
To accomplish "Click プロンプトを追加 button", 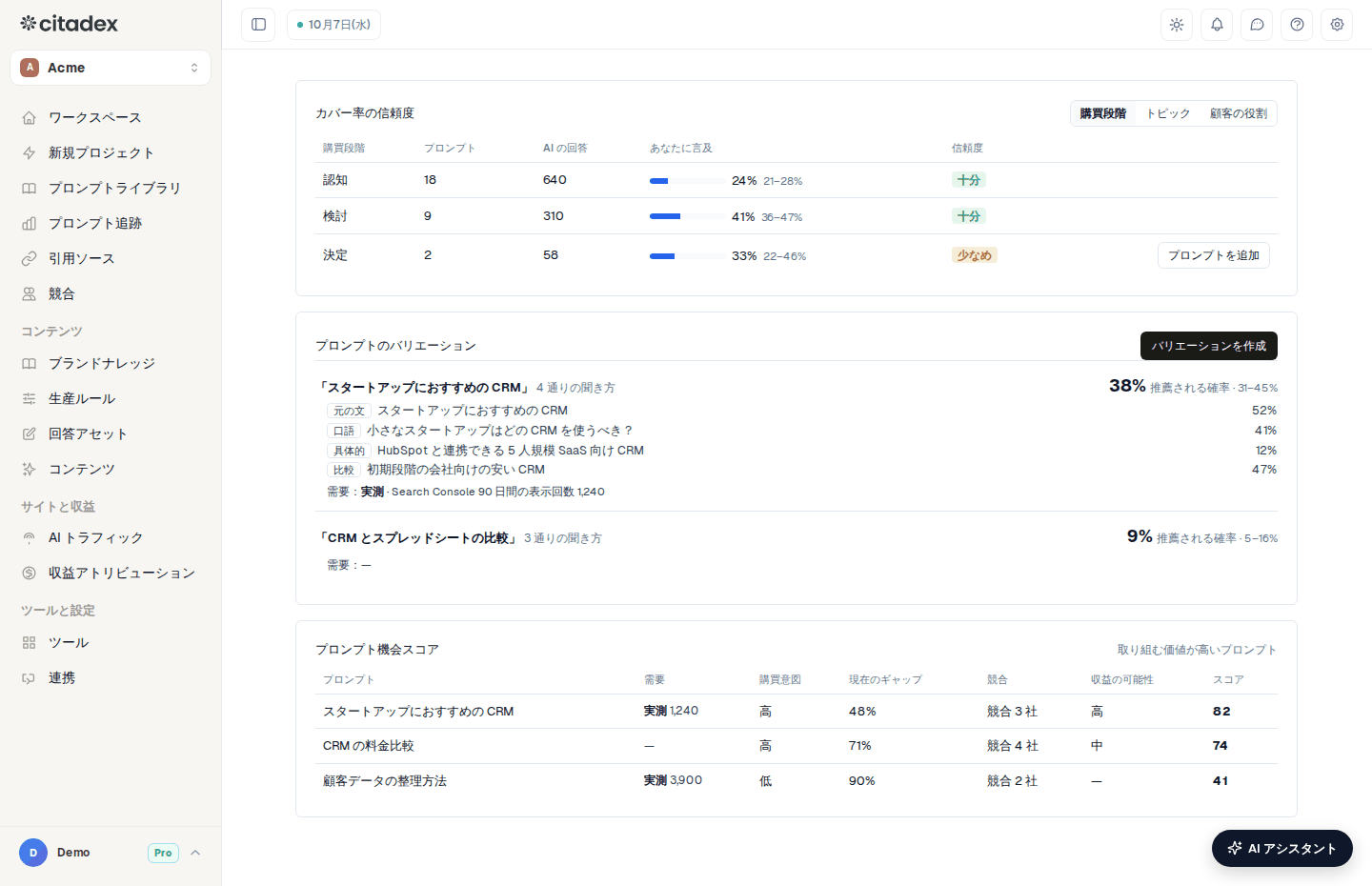I will 1213,255.
